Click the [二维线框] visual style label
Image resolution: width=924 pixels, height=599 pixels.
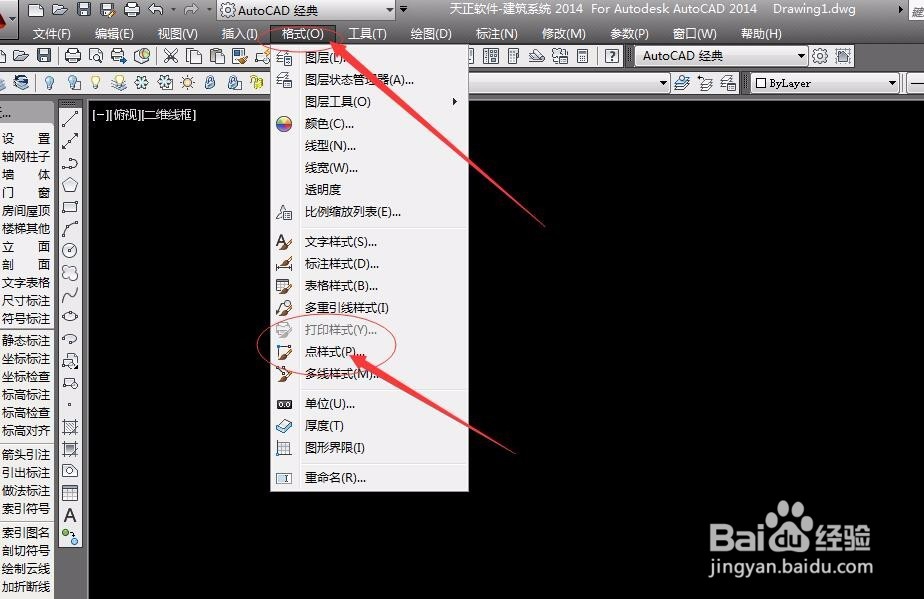[x=170, y=114]
